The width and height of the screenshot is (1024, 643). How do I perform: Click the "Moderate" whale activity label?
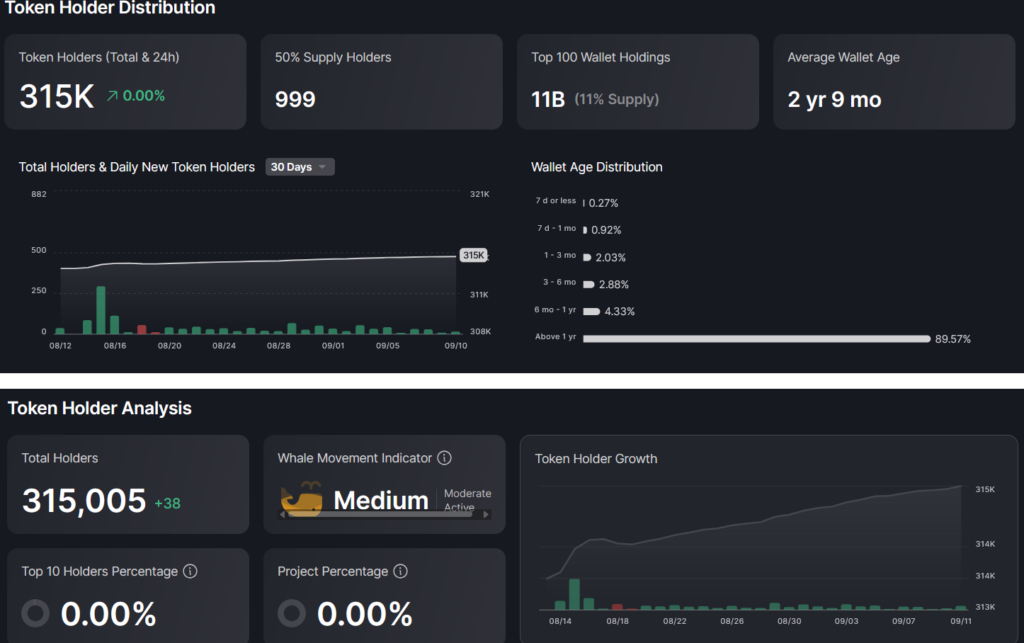pos(468,494)
